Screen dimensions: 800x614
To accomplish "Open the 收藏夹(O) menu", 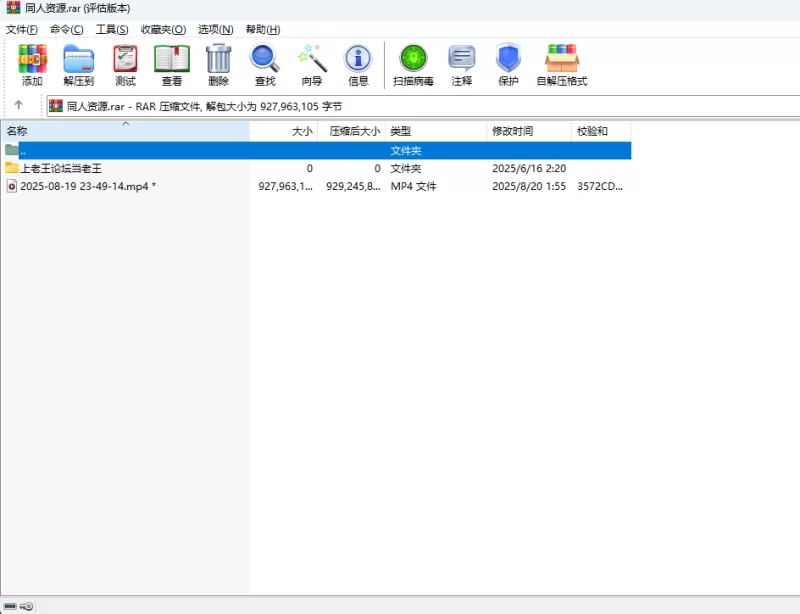I will [163, 30].
